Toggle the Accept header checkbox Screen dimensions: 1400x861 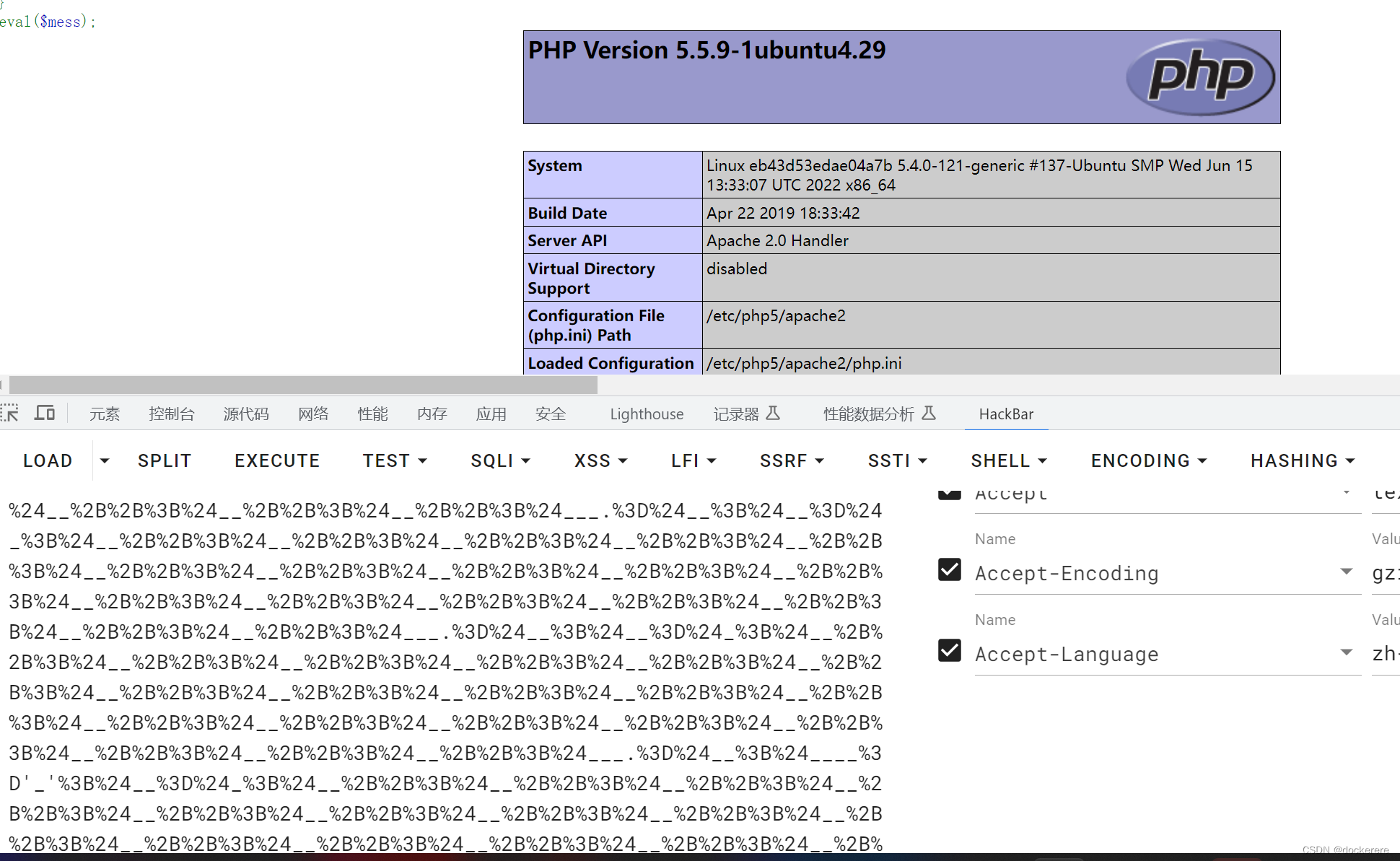(x=949, y=494)
